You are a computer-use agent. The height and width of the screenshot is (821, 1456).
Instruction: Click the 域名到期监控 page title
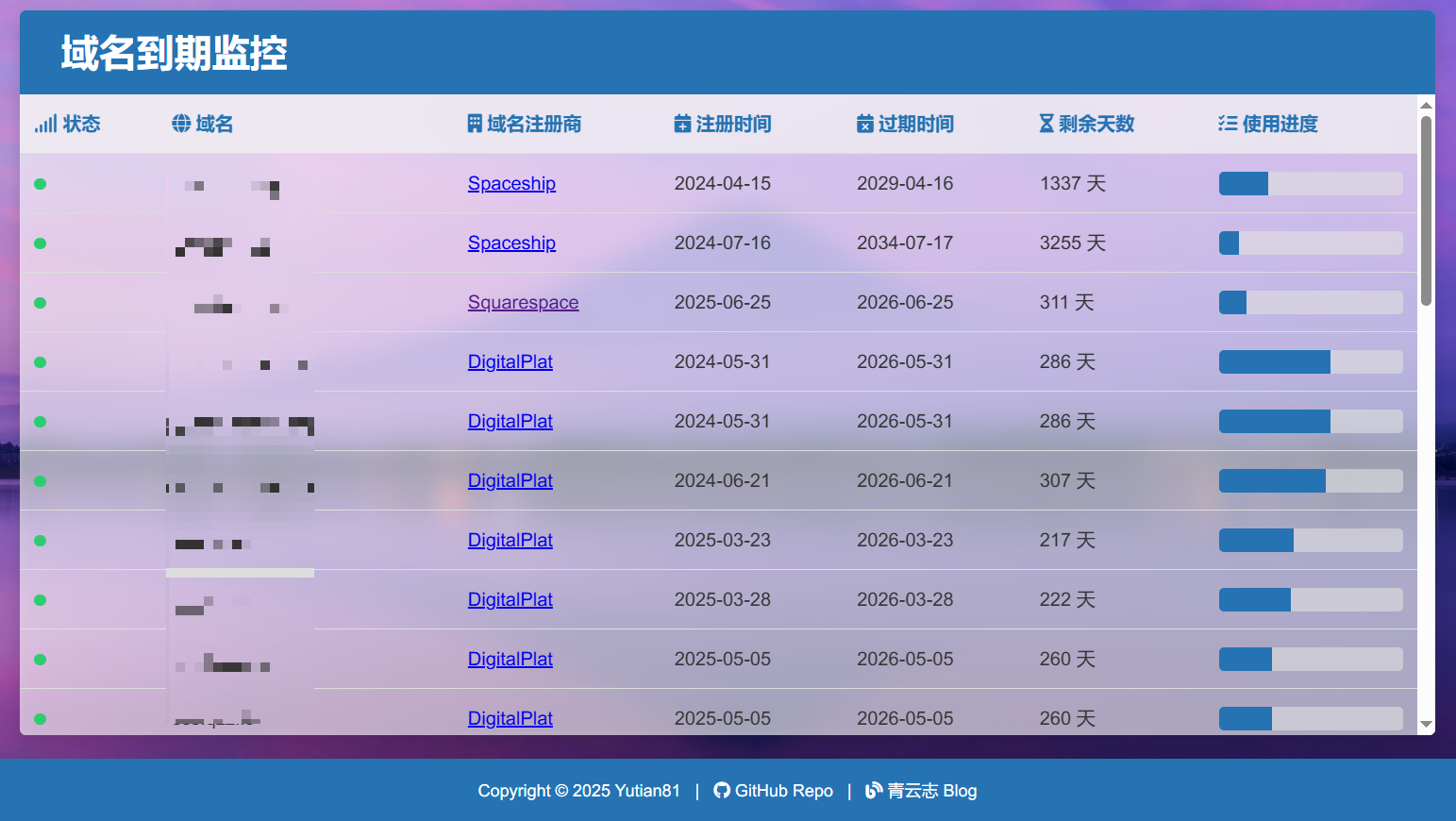(x=174, y=53)
